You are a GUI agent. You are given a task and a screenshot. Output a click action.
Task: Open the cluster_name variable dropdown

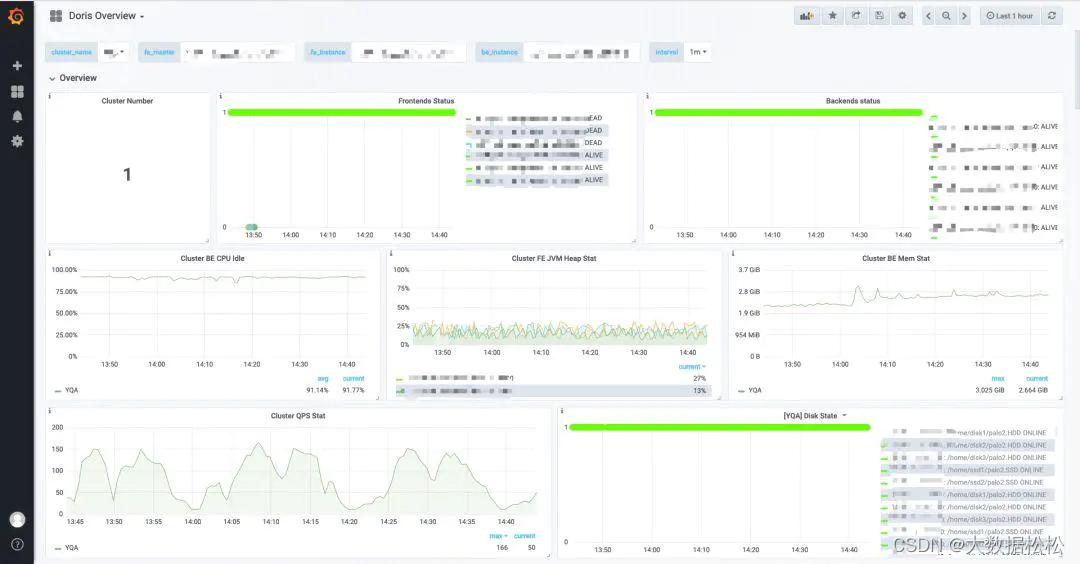pyautogui.click(x=114, y=52)
